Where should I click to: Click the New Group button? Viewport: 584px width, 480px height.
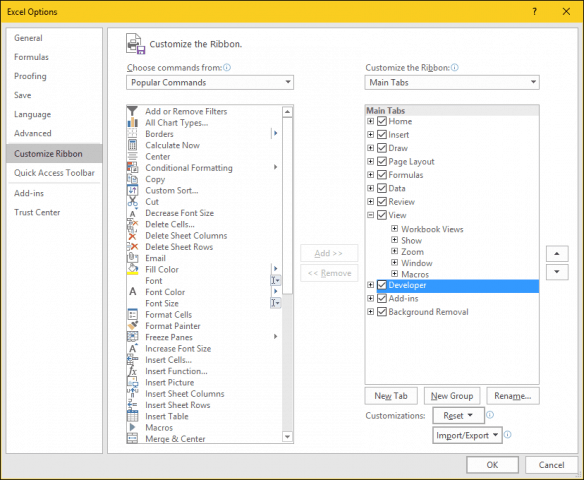(x=452, y=396)
